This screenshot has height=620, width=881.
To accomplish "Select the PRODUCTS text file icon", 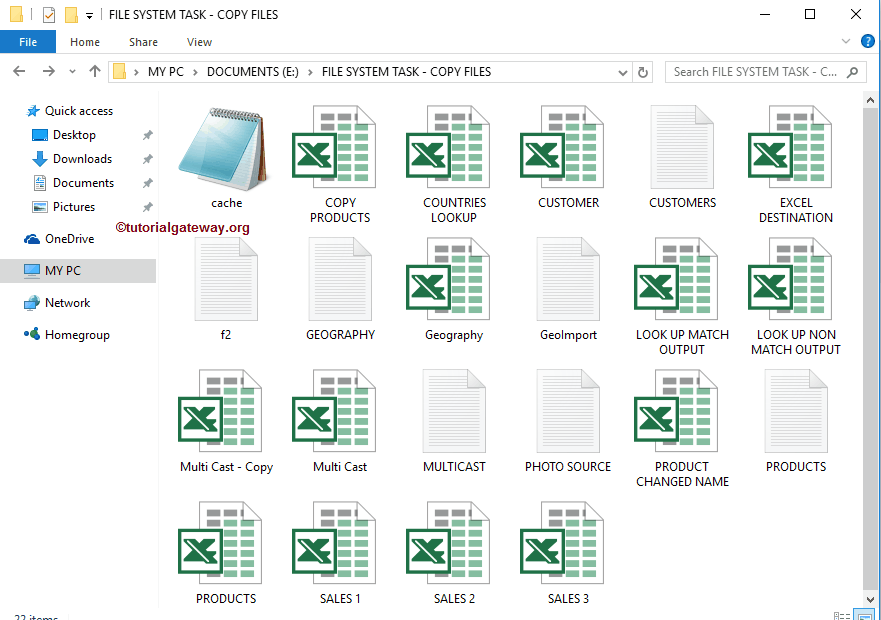I will coord(796,411).
